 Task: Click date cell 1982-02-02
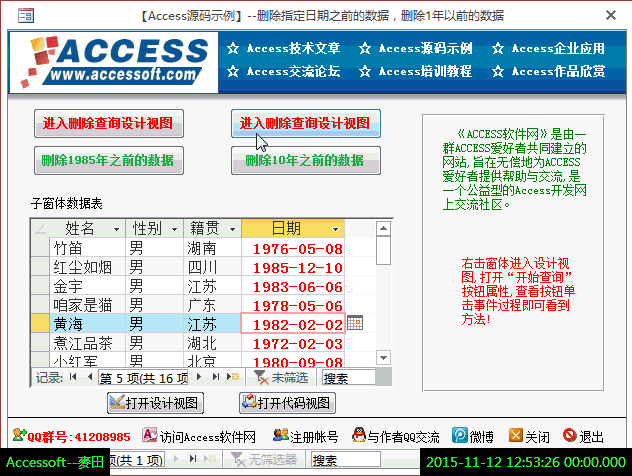coord(293,324)
